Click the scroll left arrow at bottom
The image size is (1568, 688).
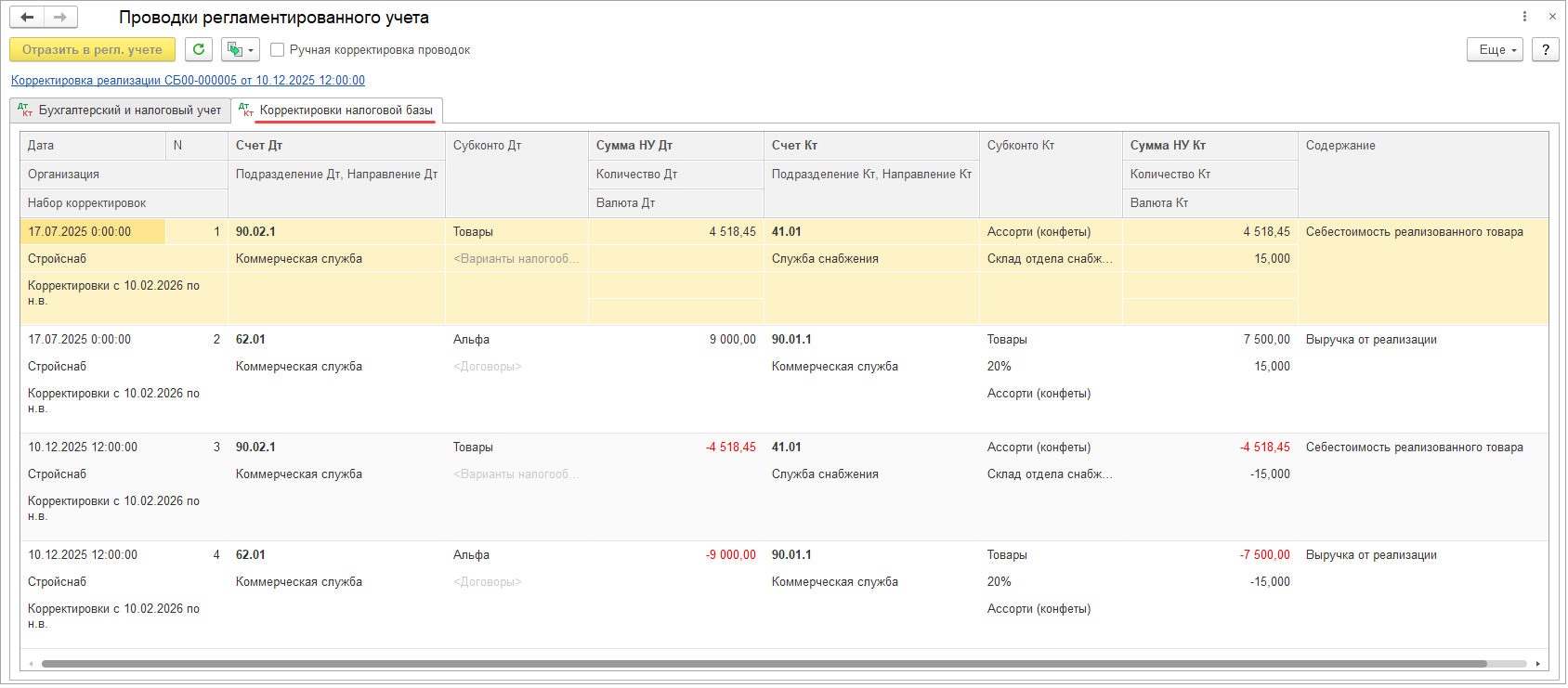(x=32, y=664)
